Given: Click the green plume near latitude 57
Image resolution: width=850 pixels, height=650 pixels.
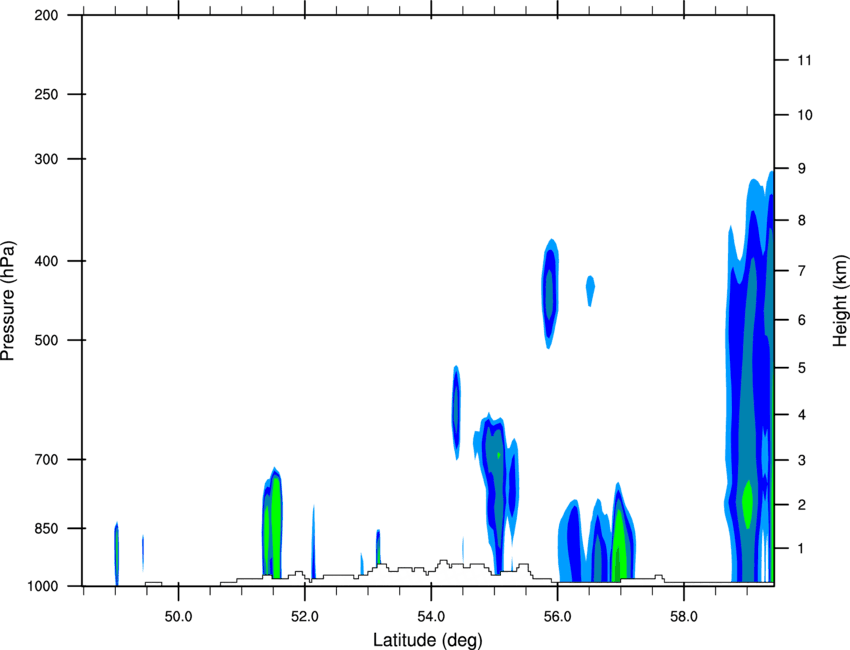Looking at the screenshot, I should point(619,545).
